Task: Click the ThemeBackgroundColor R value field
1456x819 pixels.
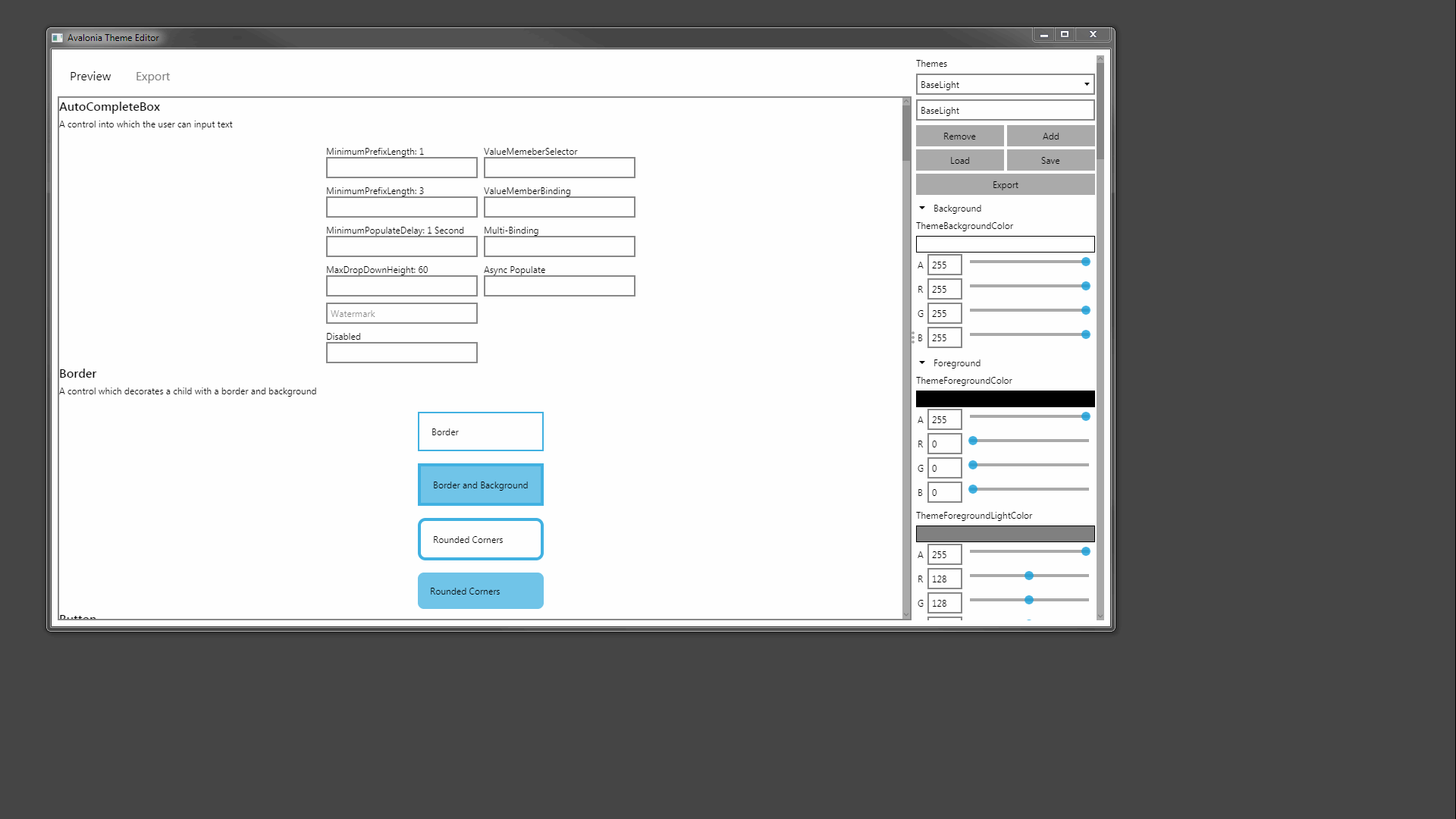Action: [945, 290]
